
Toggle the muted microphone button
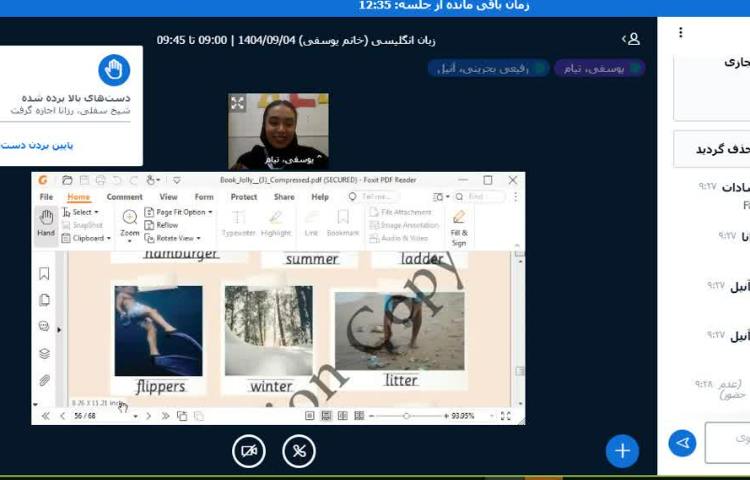click(299, 451)
